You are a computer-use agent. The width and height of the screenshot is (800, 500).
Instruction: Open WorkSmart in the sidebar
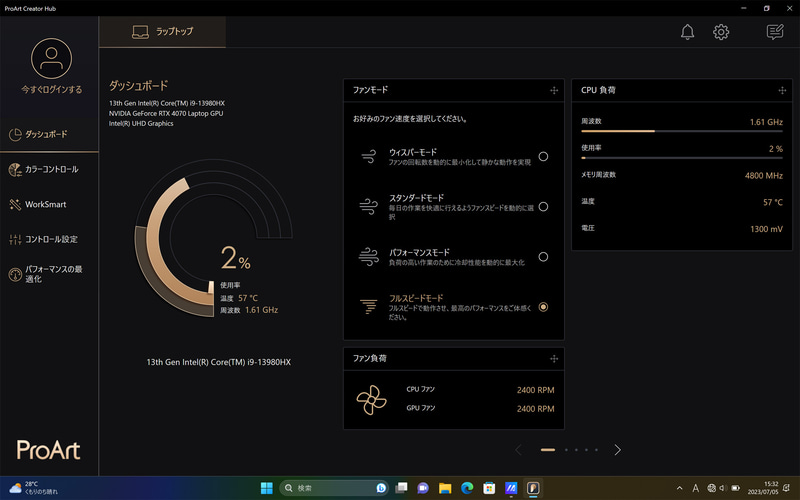[x=49, y=205]
